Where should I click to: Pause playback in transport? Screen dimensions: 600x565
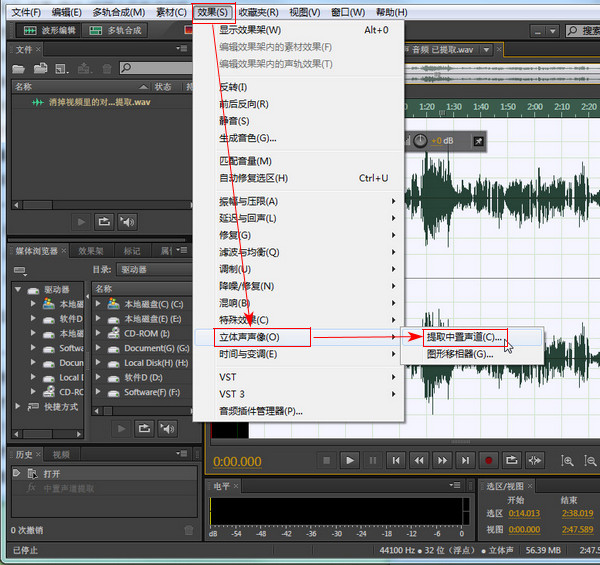[x=373, y=461]
